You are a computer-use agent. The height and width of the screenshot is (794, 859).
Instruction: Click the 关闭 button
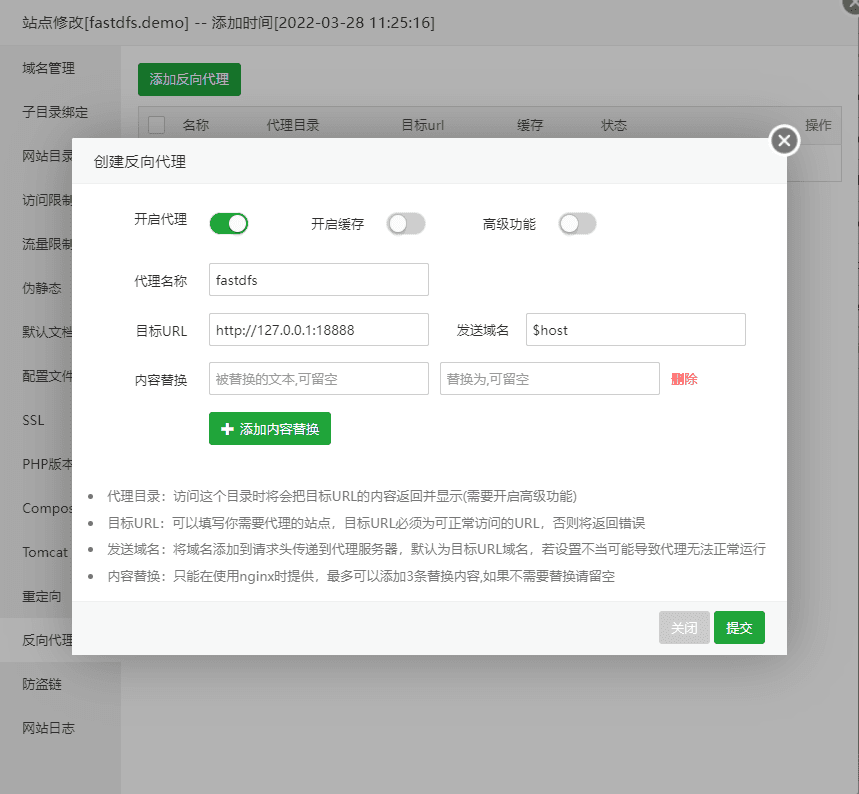click(684, 627)
